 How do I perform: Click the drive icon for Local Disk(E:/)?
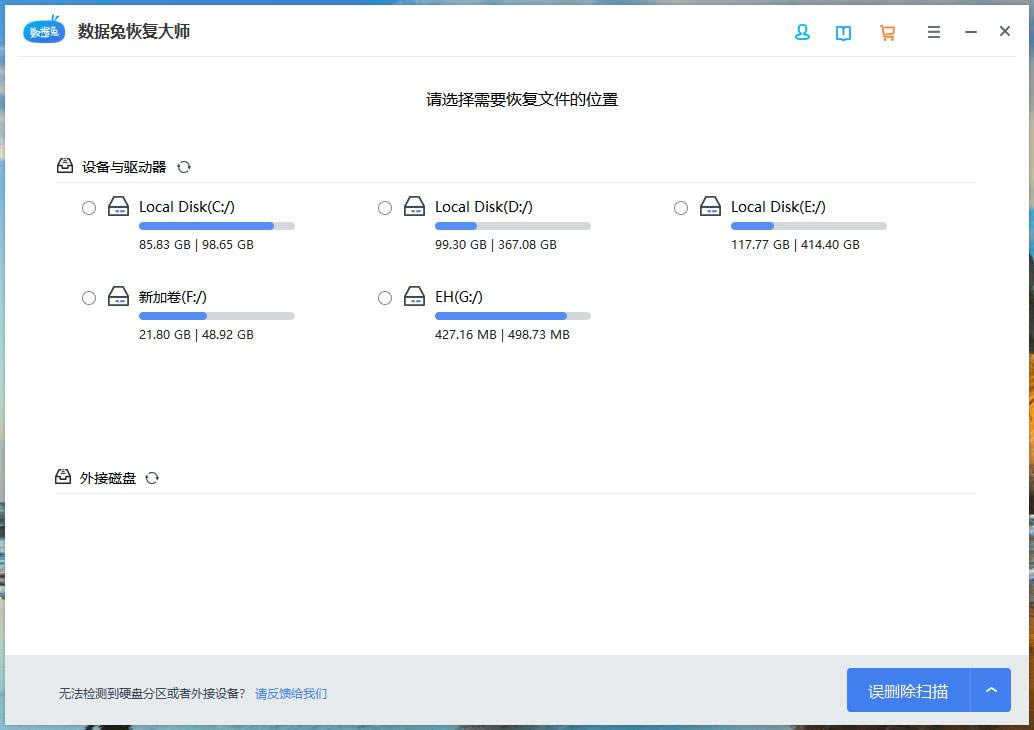pos(710,206)
